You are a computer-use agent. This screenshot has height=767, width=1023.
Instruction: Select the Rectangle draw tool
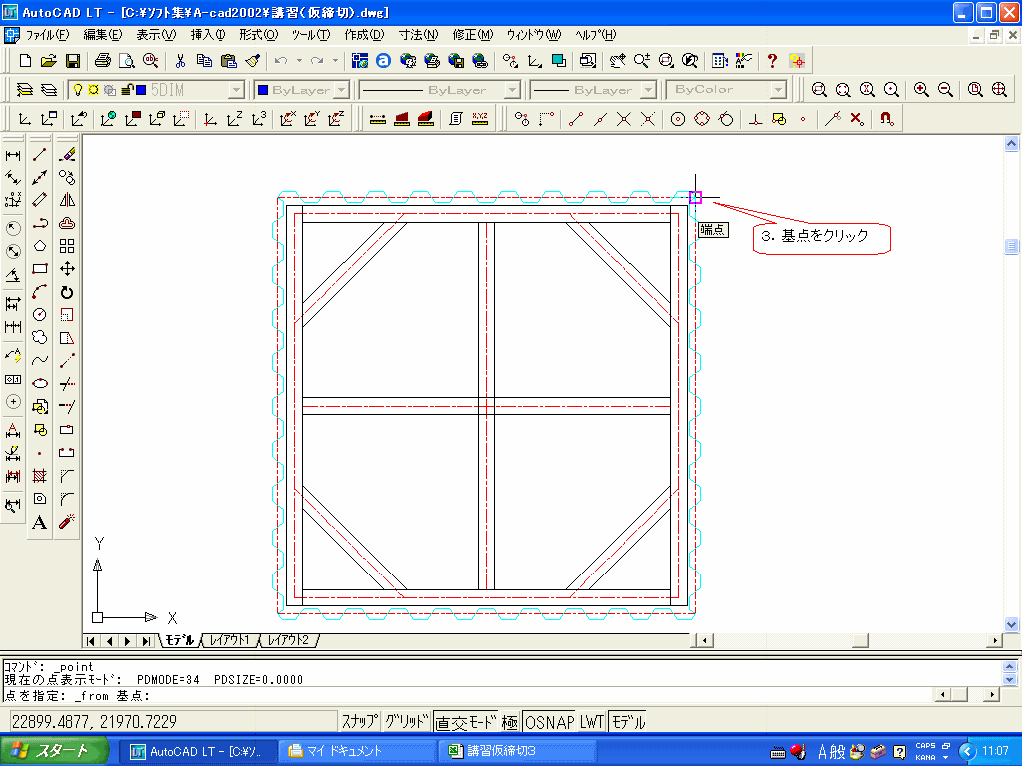40,269
